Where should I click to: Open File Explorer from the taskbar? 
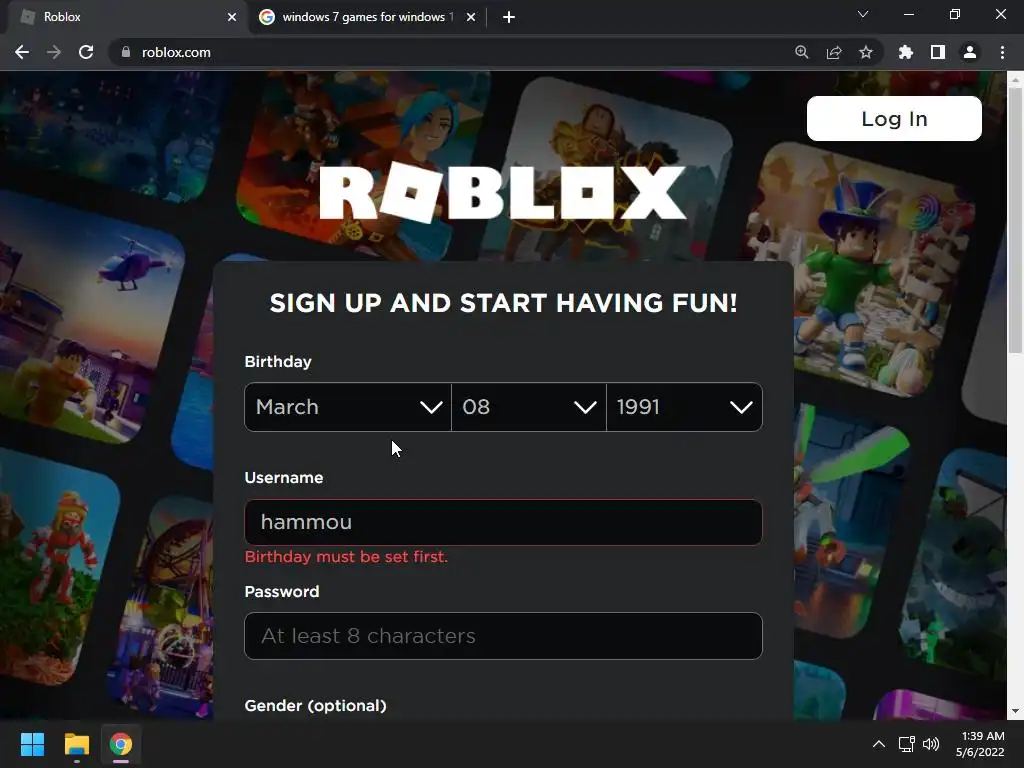(76, 744)
